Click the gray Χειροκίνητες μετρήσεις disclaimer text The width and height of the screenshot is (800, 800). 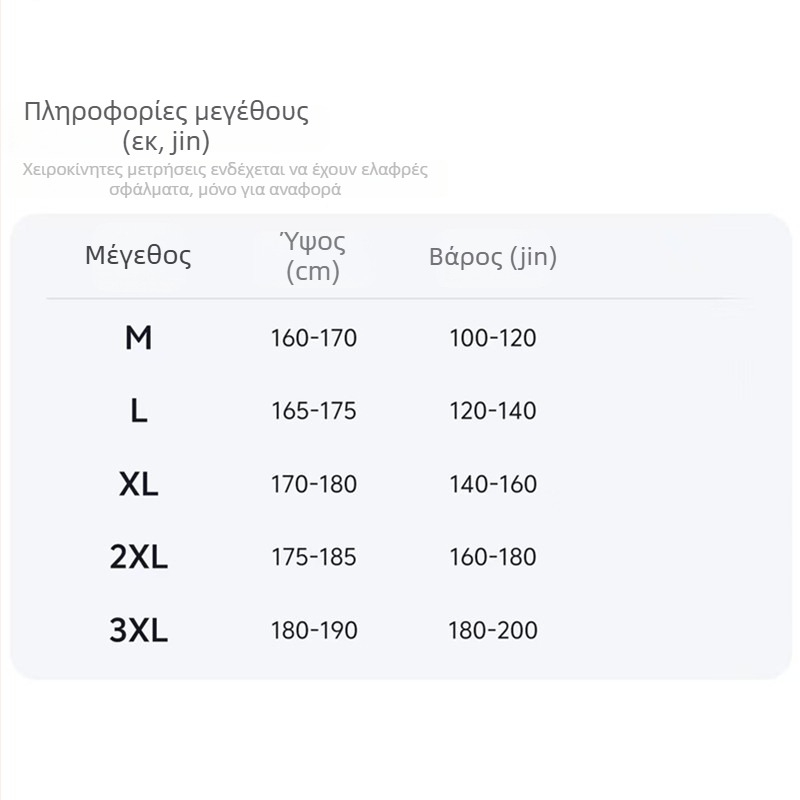point(225,179)
